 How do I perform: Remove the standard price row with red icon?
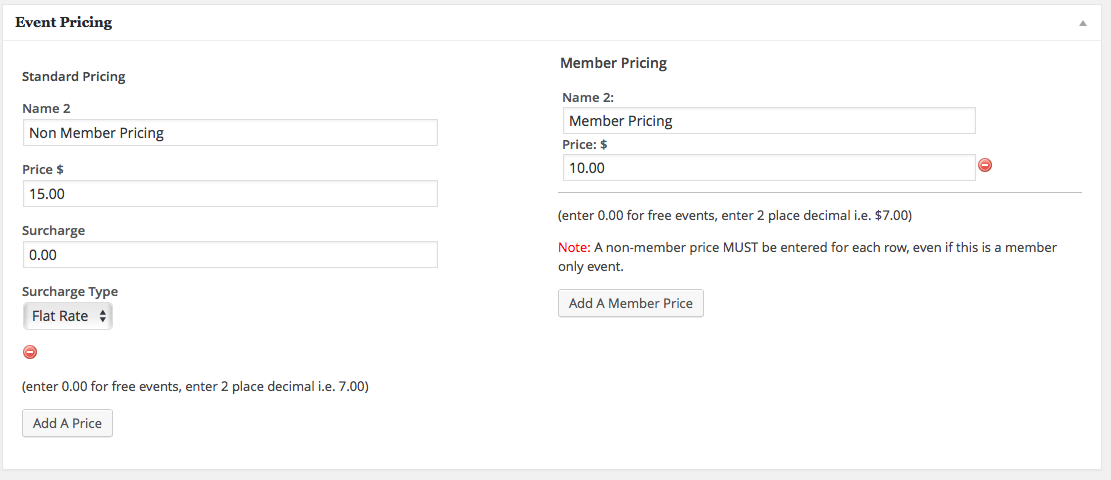30,352
